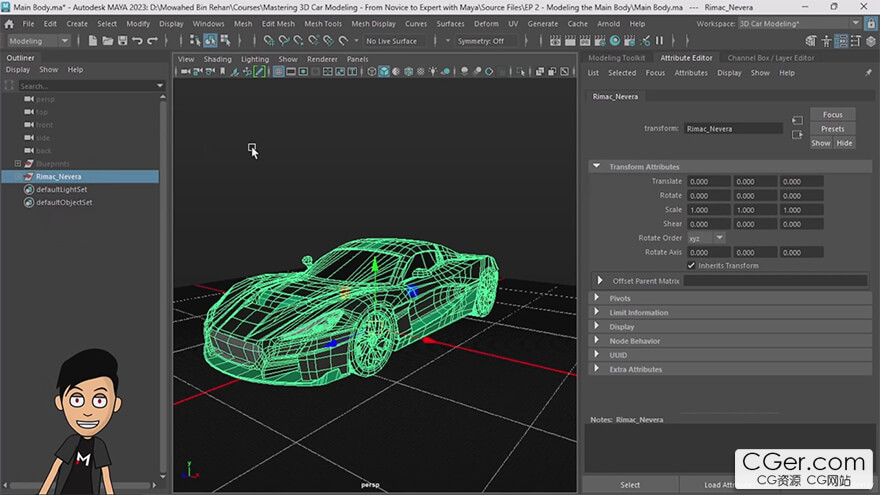Select by component type mode icon
This screenshot has width=880, height=495.
click(x=225, y=40)
